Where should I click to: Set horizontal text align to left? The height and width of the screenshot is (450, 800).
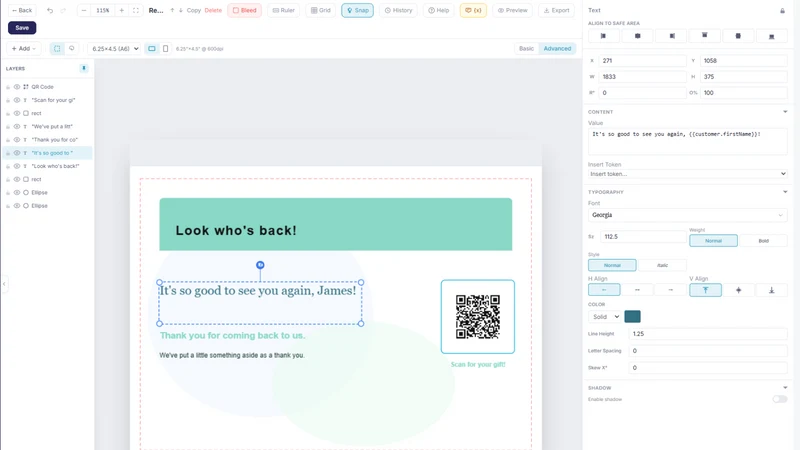(x=604, y=290)
